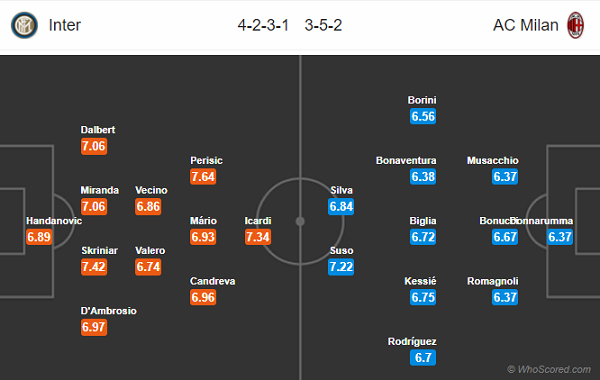600x380 pixels.
Task: Open the WhoScored.com watermark link
Action: pyautogui.click(x=549, y=369)
